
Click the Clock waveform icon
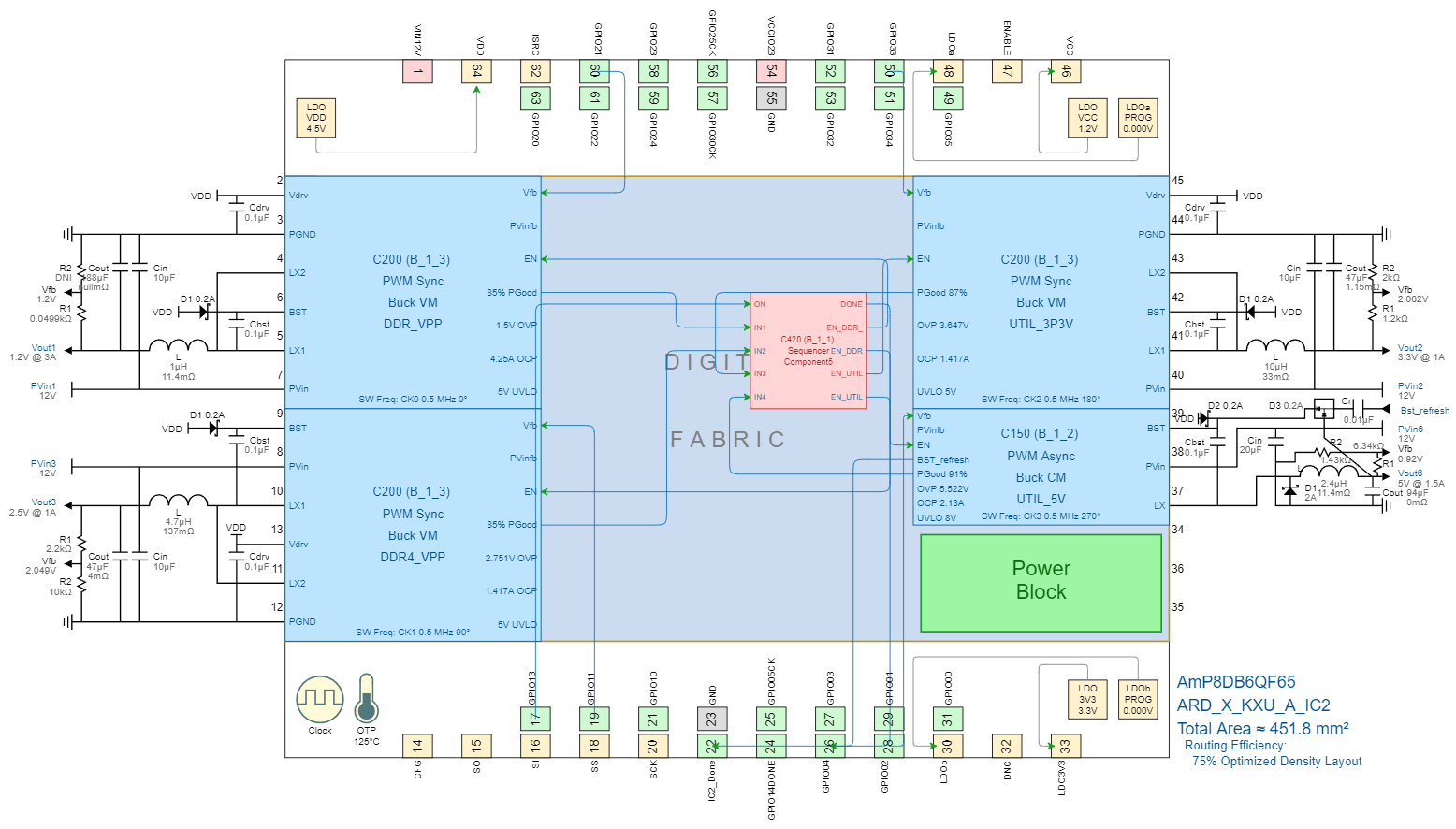click(x=320, y=699)
